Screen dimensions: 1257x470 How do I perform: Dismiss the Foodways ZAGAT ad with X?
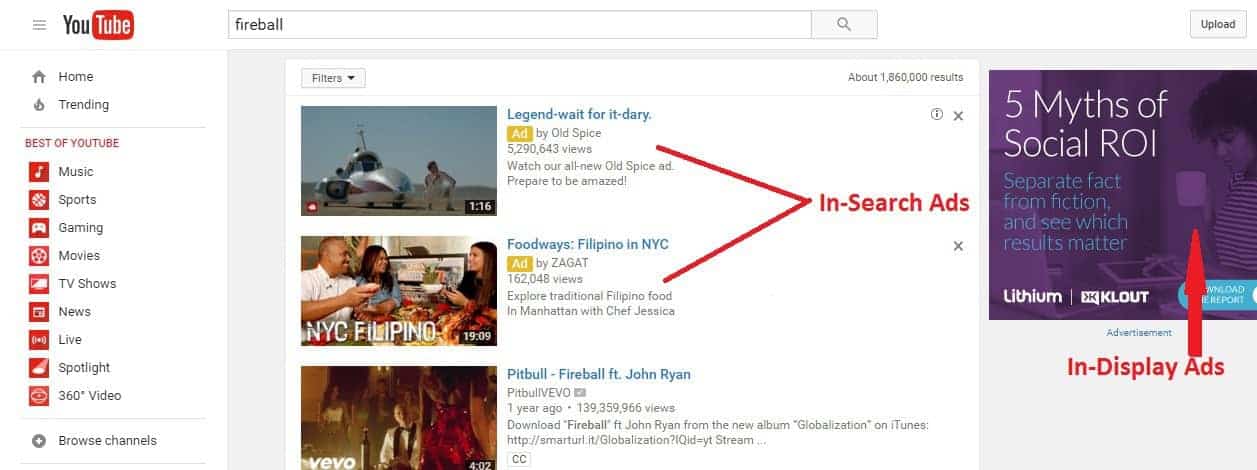coord(958,246)
